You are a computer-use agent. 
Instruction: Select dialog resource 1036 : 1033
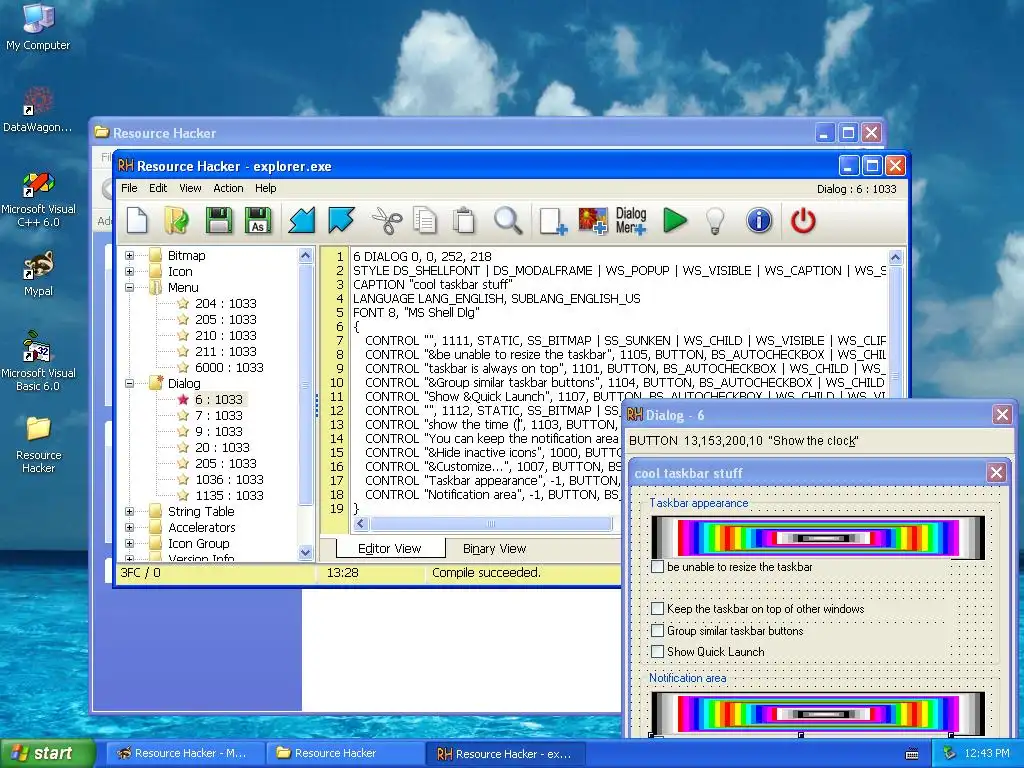(229, 479)
